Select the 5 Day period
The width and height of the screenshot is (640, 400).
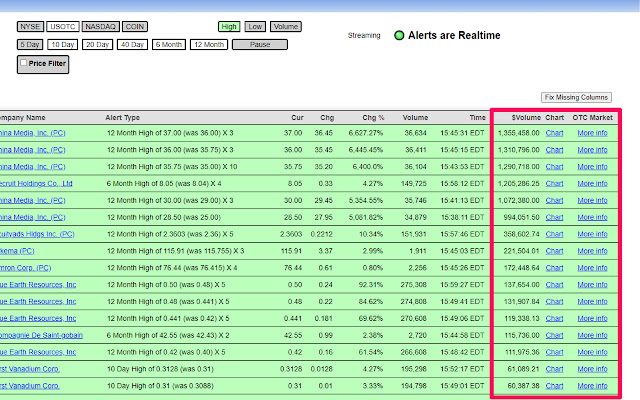(30, 44)
